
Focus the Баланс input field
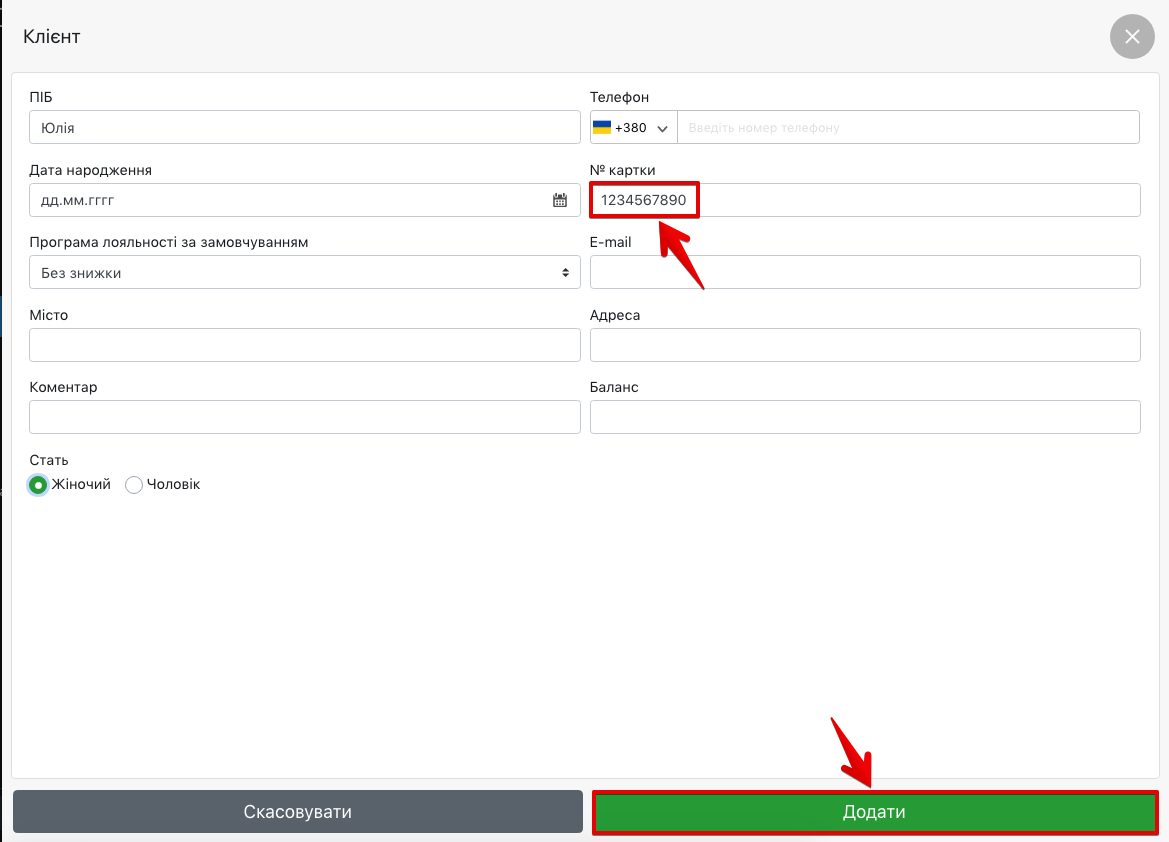[x=865, y=417]
